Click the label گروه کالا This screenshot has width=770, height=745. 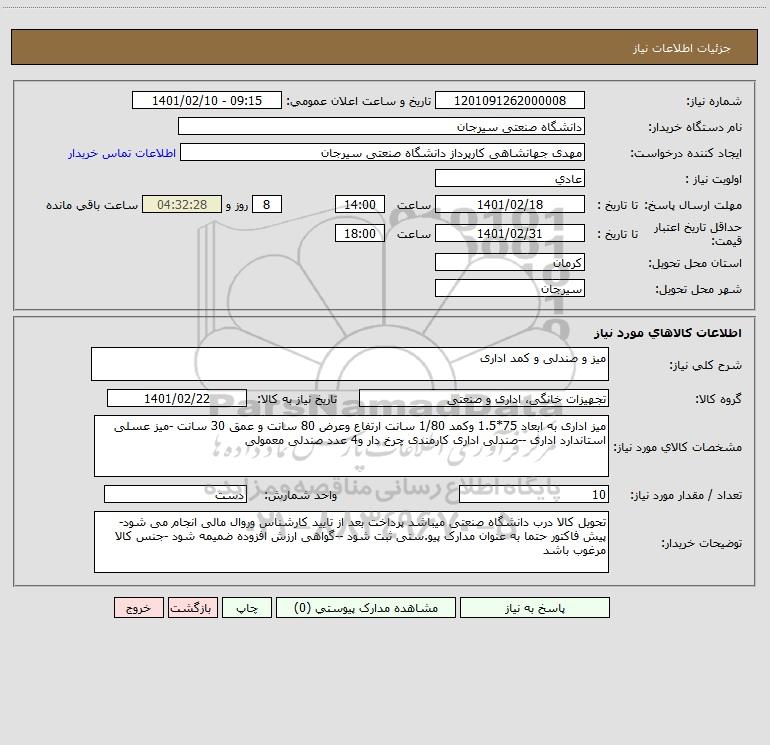pos(718,399)
